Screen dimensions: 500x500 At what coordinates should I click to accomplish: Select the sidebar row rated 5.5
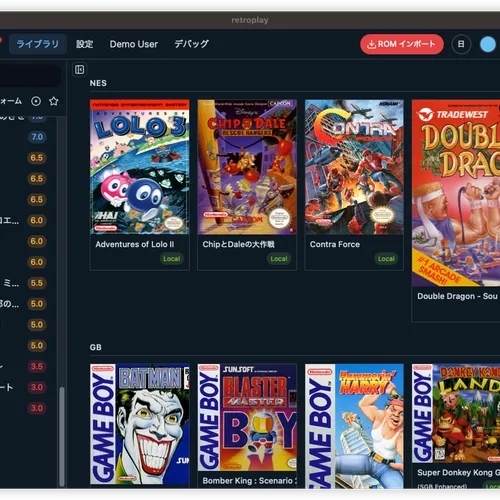pos(28,283)
